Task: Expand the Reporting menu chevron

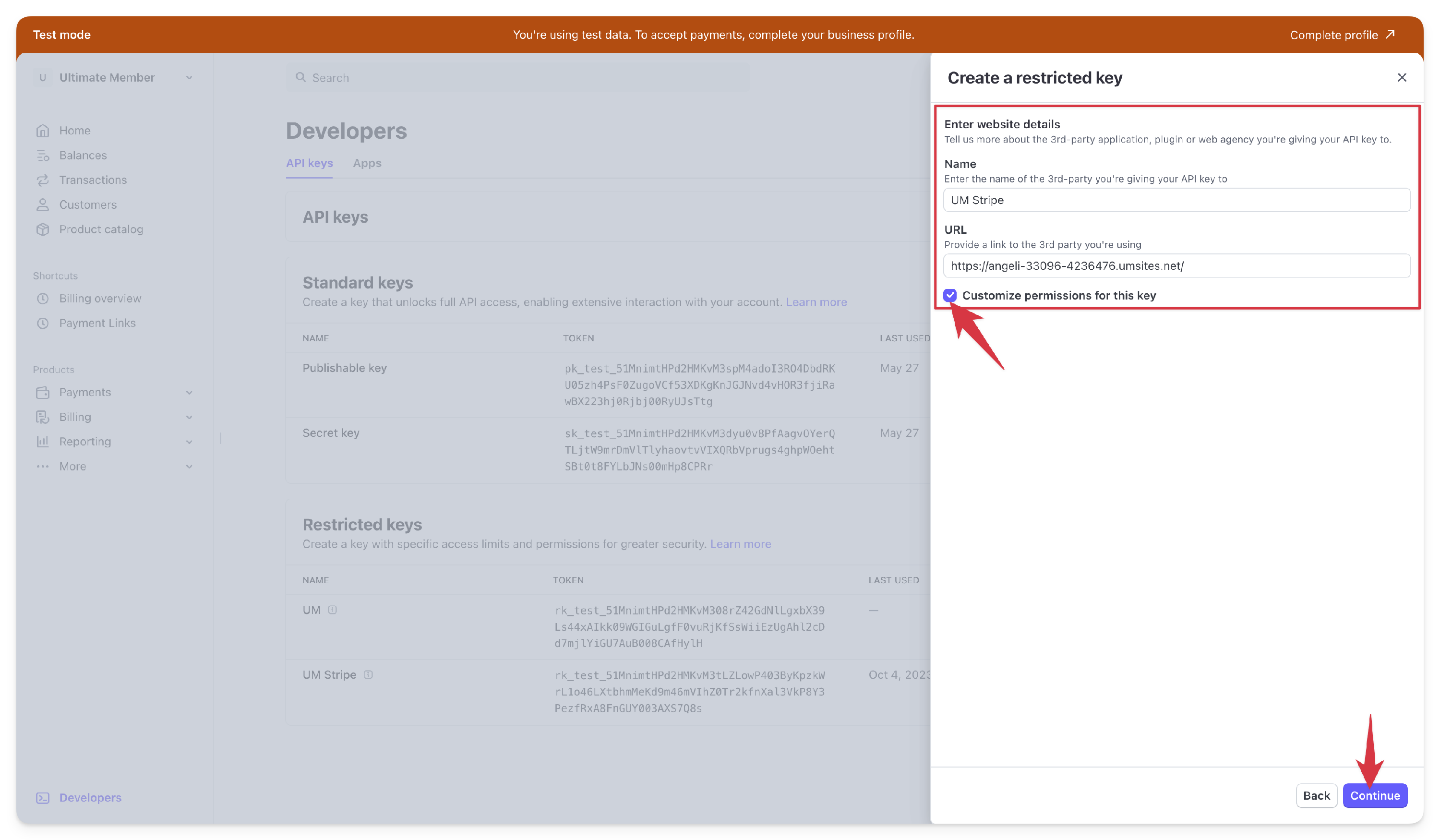Action: [x=189, y=442]
